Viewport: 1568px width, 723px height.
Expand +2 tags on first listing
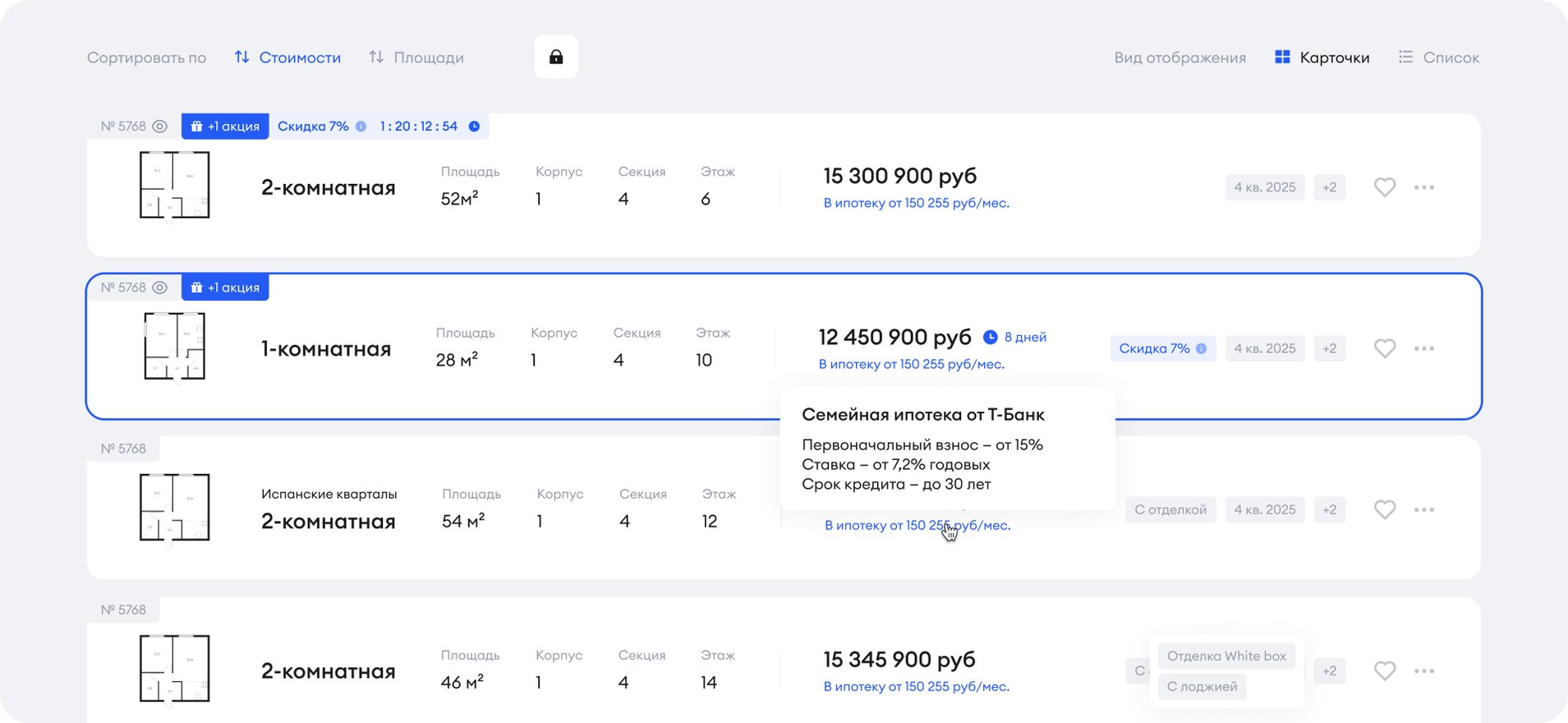coord(1329,187)
